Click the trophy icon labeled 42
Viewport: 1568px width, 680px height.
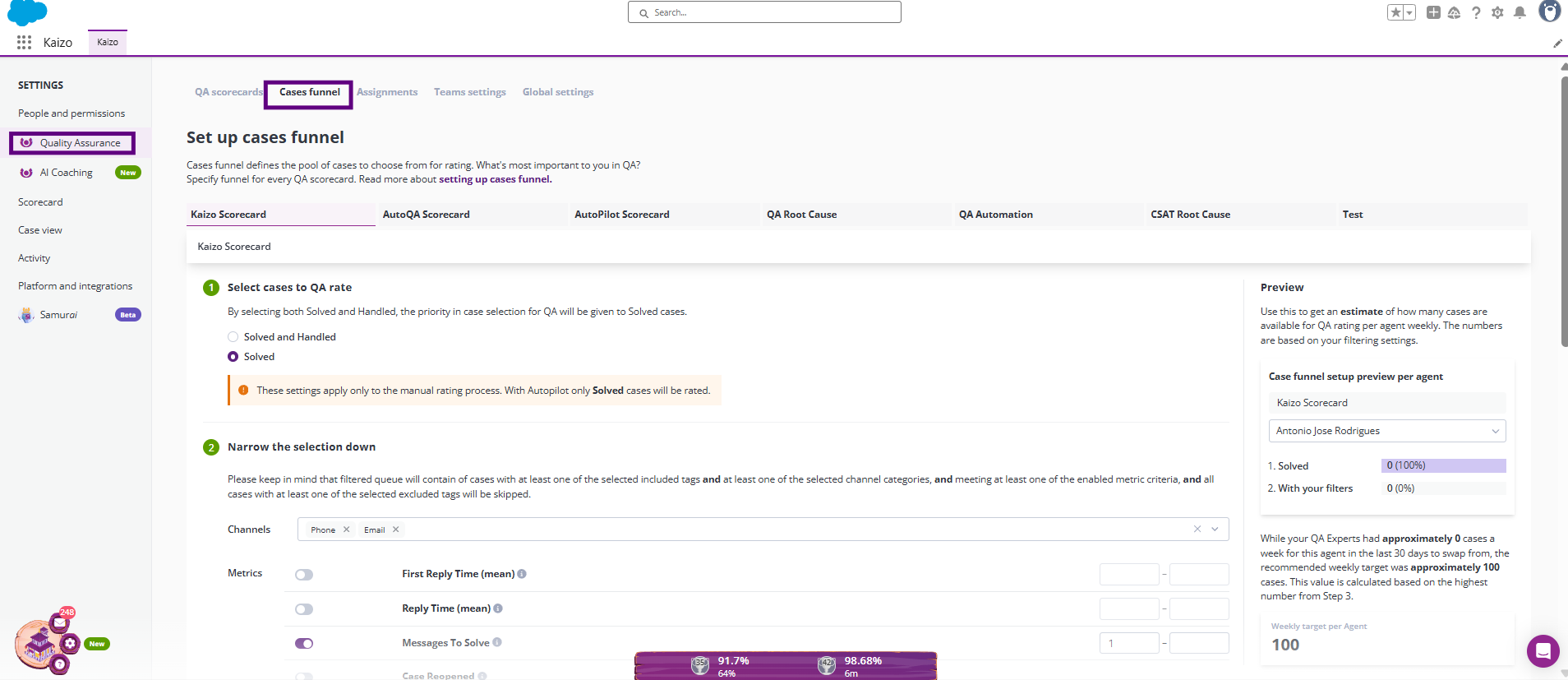click(827, 665)
